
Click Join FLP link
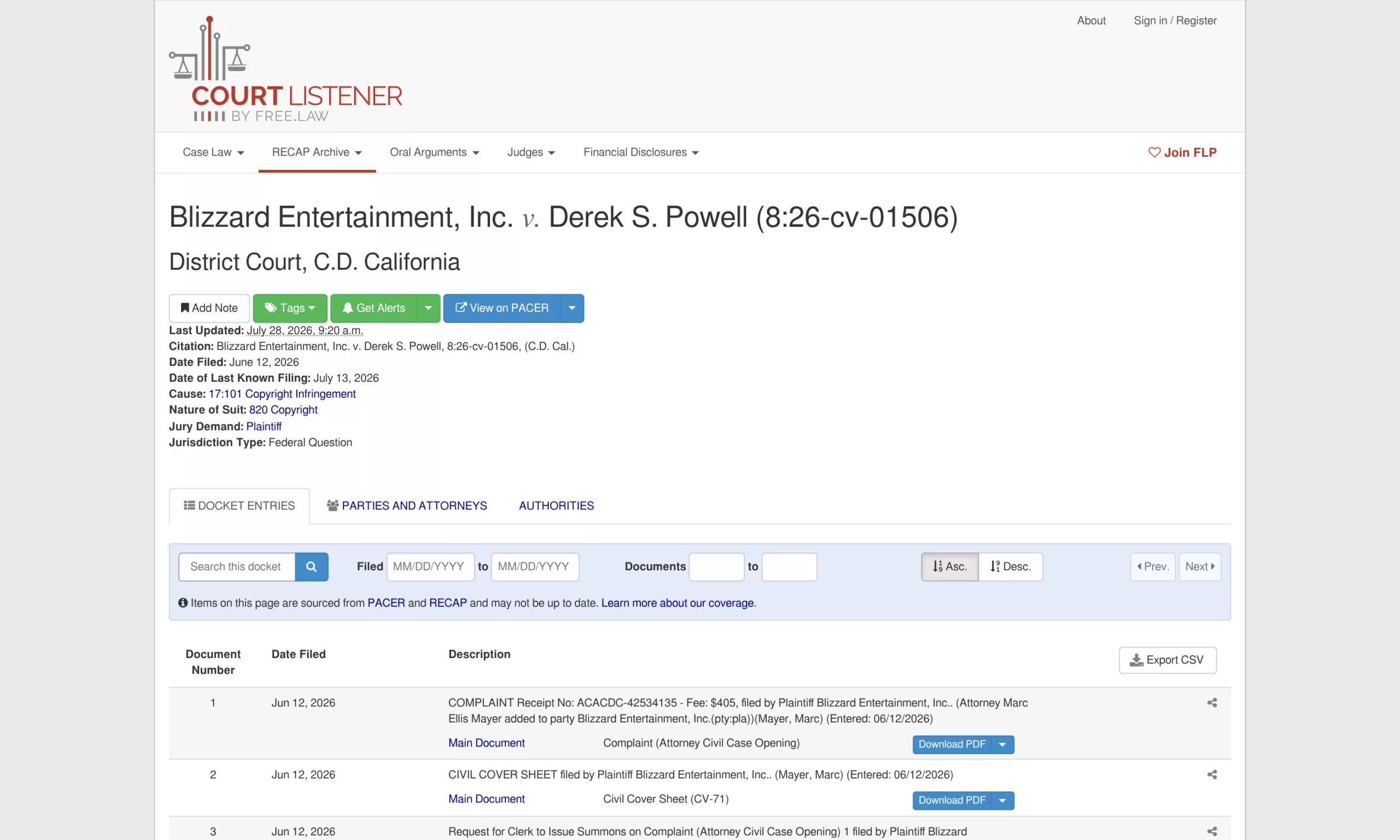point(1182,152)
